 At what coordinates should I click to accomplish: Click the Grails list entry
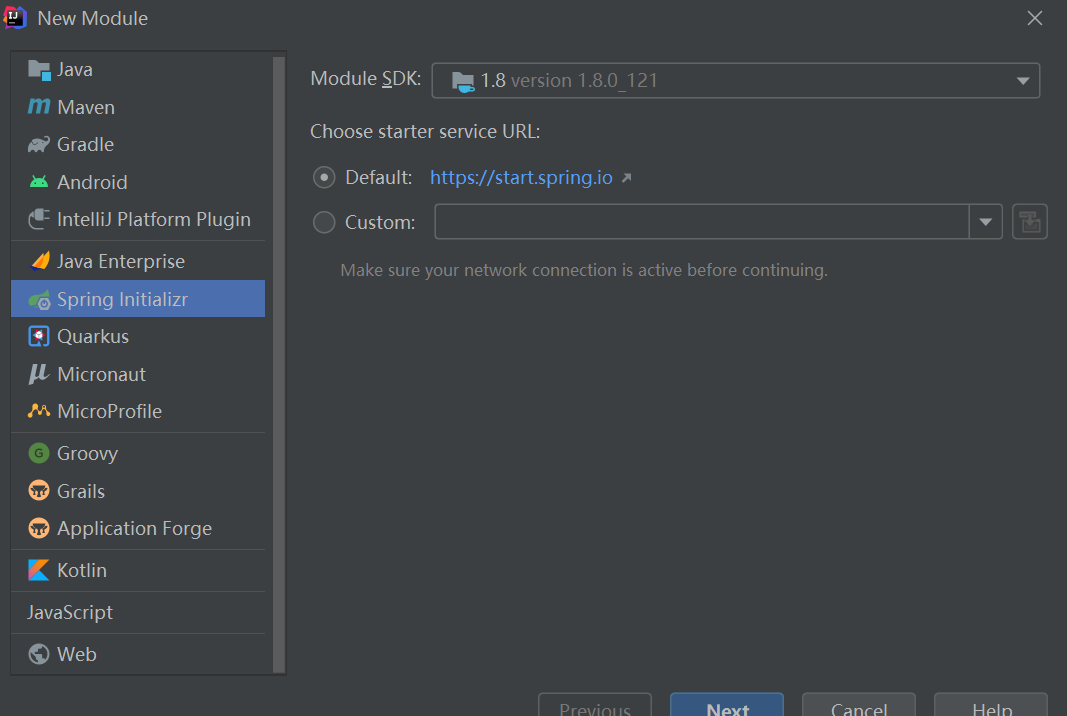[x=138, y=491]
